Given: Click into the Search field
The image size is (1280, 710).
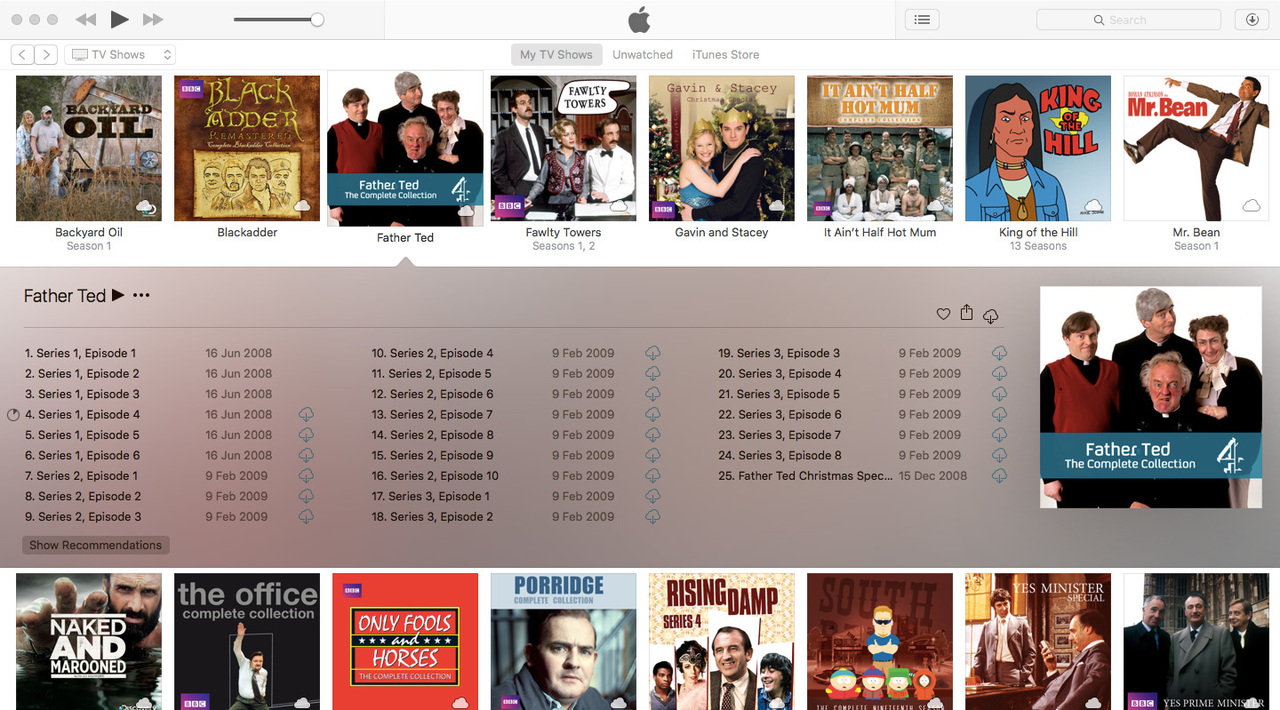Looking at the screenshot, I should pos(1128,20).
